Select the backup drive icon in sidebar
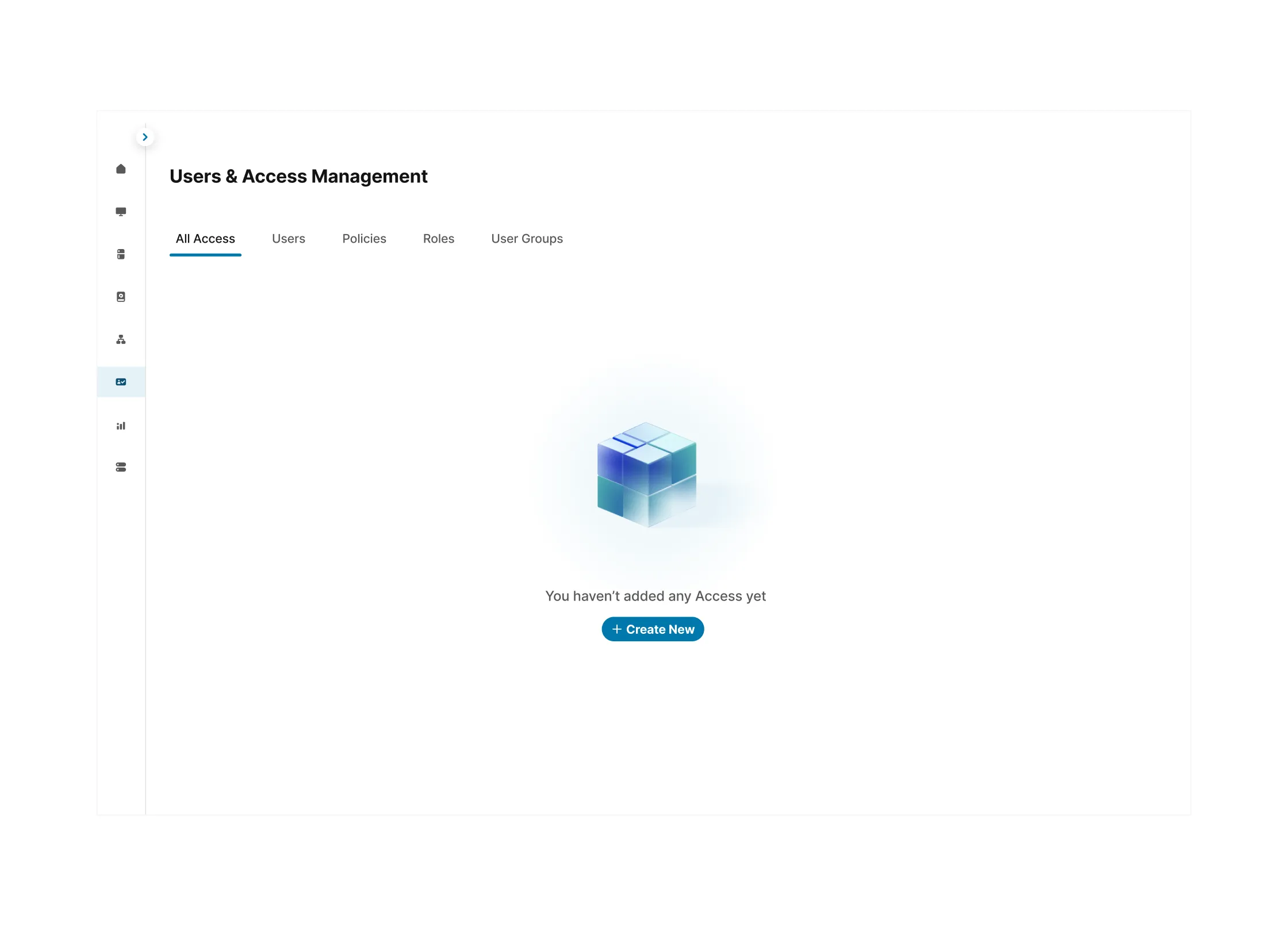This screenshot has height=926, width=1288. (x=121, y=296)
